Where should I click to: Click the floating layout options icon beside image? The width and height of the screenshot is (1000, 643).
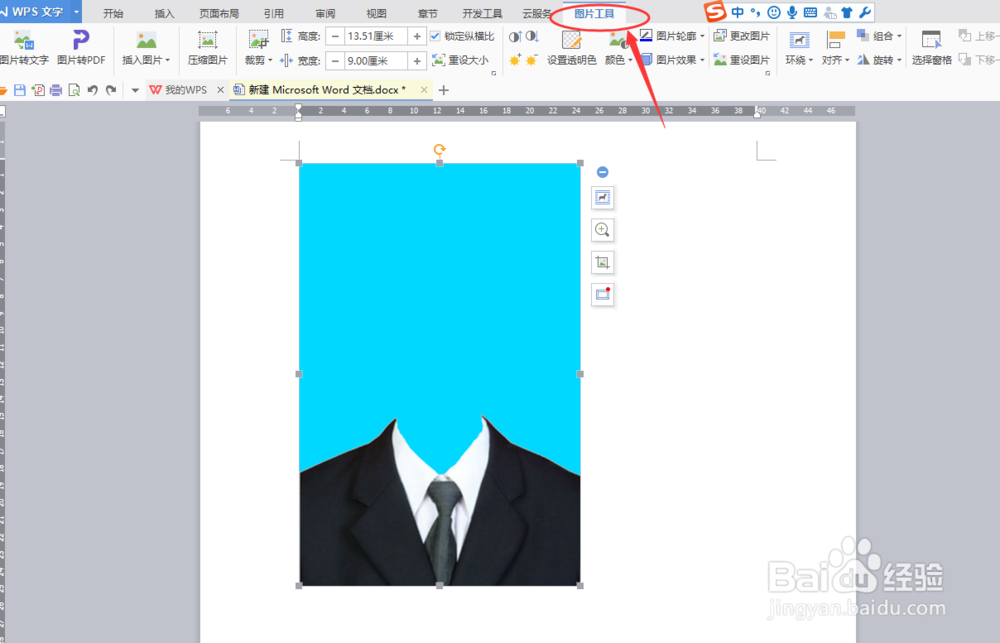coord(603,198)
